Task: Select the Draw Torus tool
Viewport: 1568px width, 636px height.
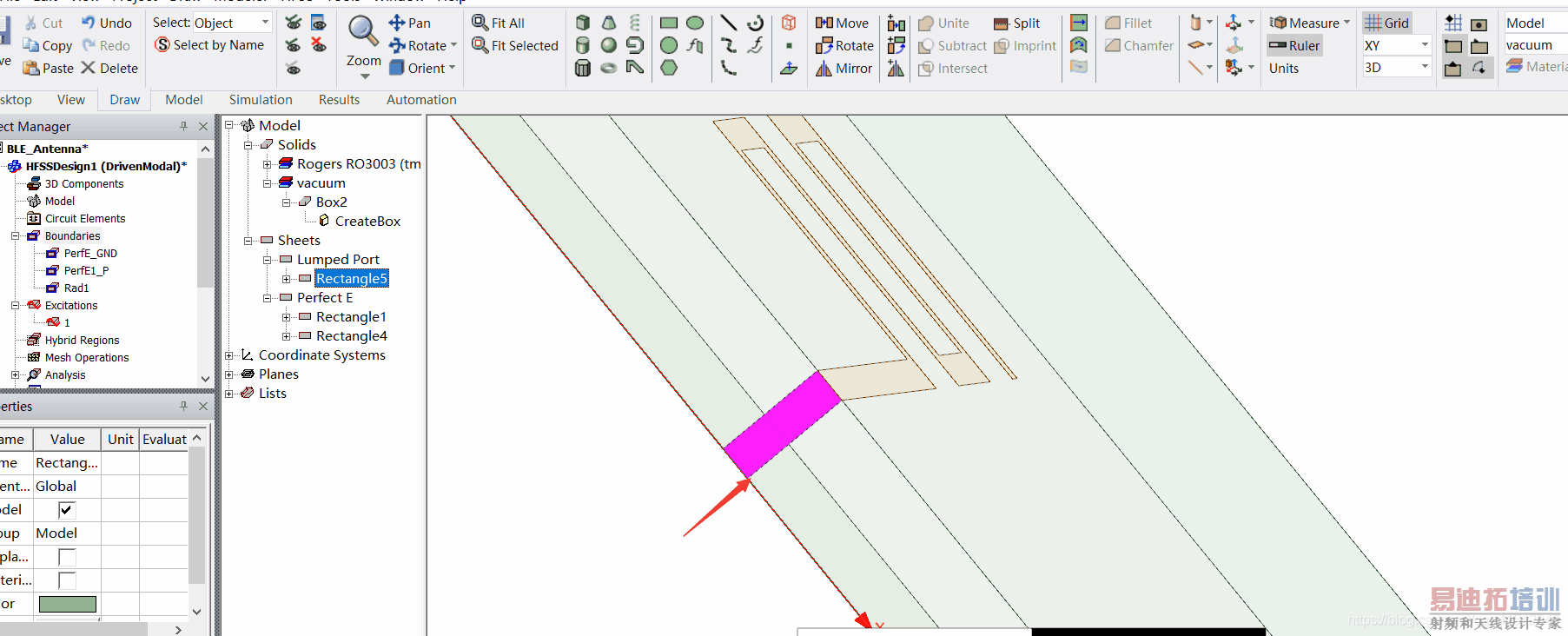Action: pyautogui.click(x=609, y=68)
